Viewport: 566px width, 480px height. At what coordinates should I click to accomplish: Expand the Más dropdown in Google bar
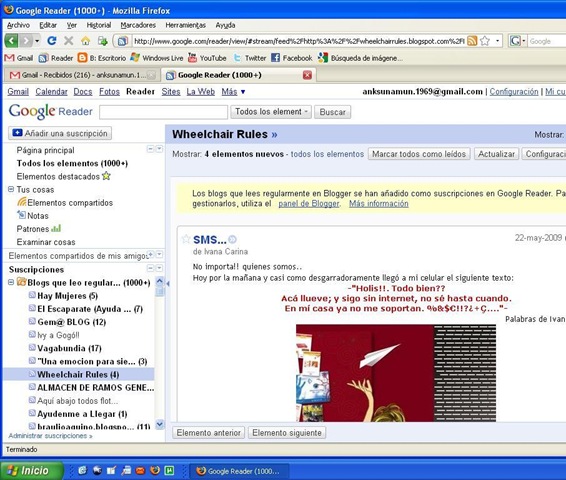coord(233,92)
